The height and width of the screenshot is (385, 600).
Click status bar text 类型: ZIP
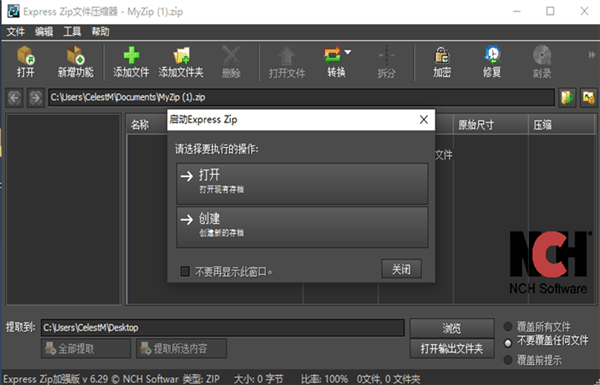pyautogui.click(x=201, y=379)
